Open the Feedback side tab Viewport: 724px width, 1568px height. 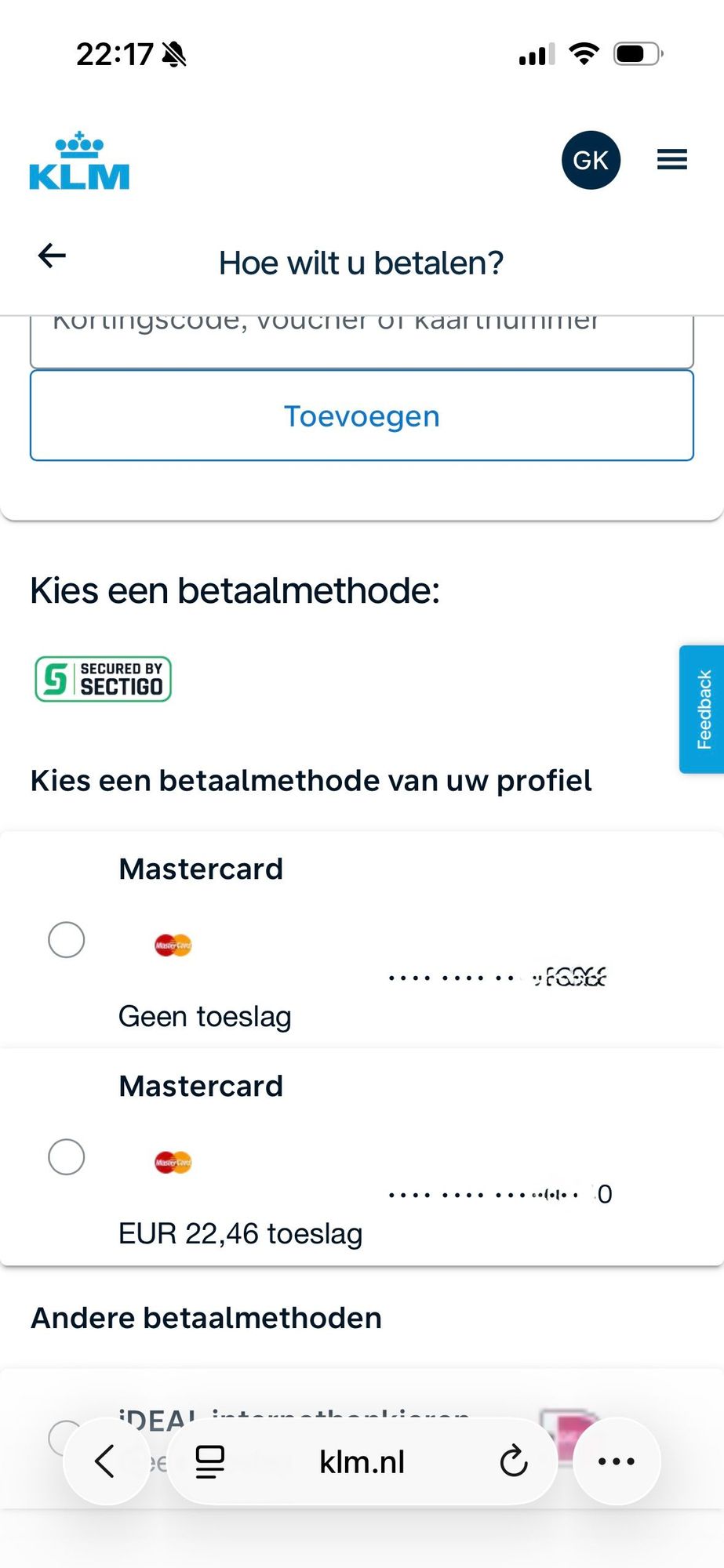tap(703, 710)
